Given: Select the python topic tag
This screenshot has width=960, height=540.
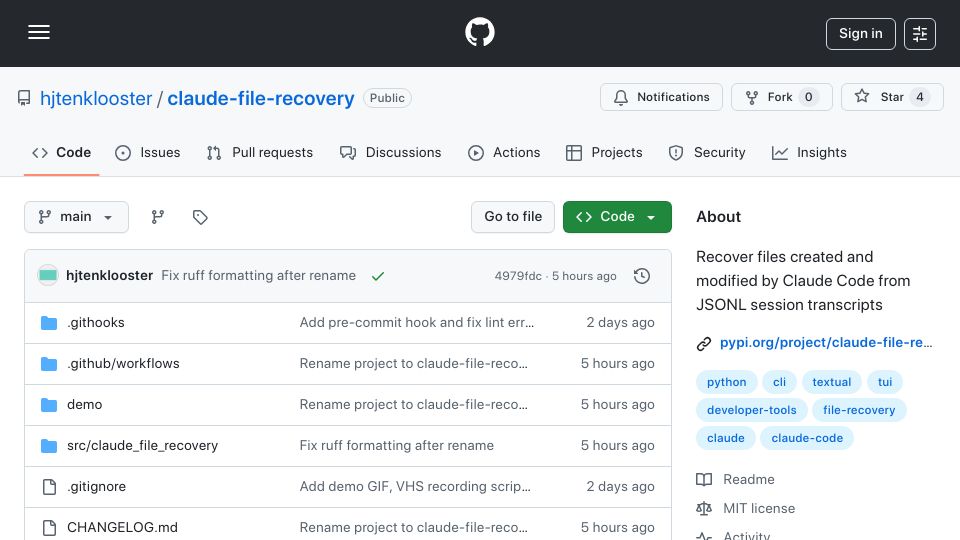Looking at the screenshot, I should coord(727,382).
